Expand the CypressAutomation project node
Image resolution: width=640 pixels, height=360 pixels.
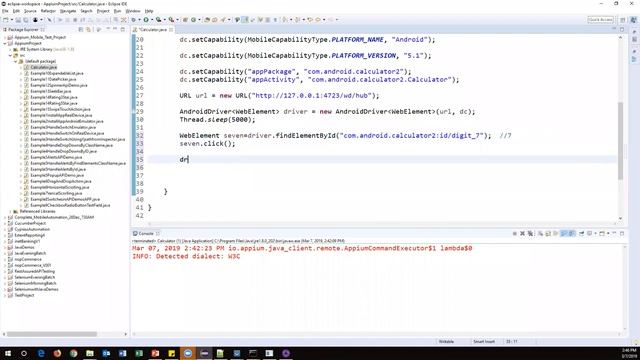point(5,229)
